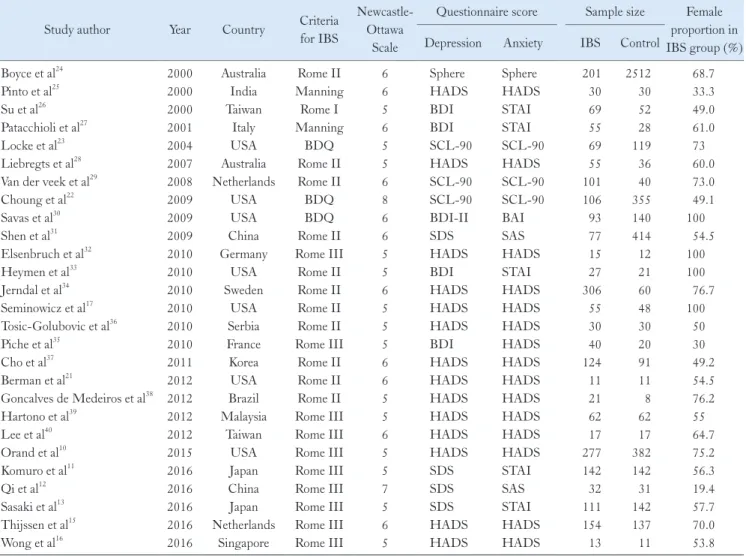Click the 'Newcastle-Ottawa Scale' header
The width and height of the screenshot is (746, 556).
pyautogui.click(x=385, y=29)
